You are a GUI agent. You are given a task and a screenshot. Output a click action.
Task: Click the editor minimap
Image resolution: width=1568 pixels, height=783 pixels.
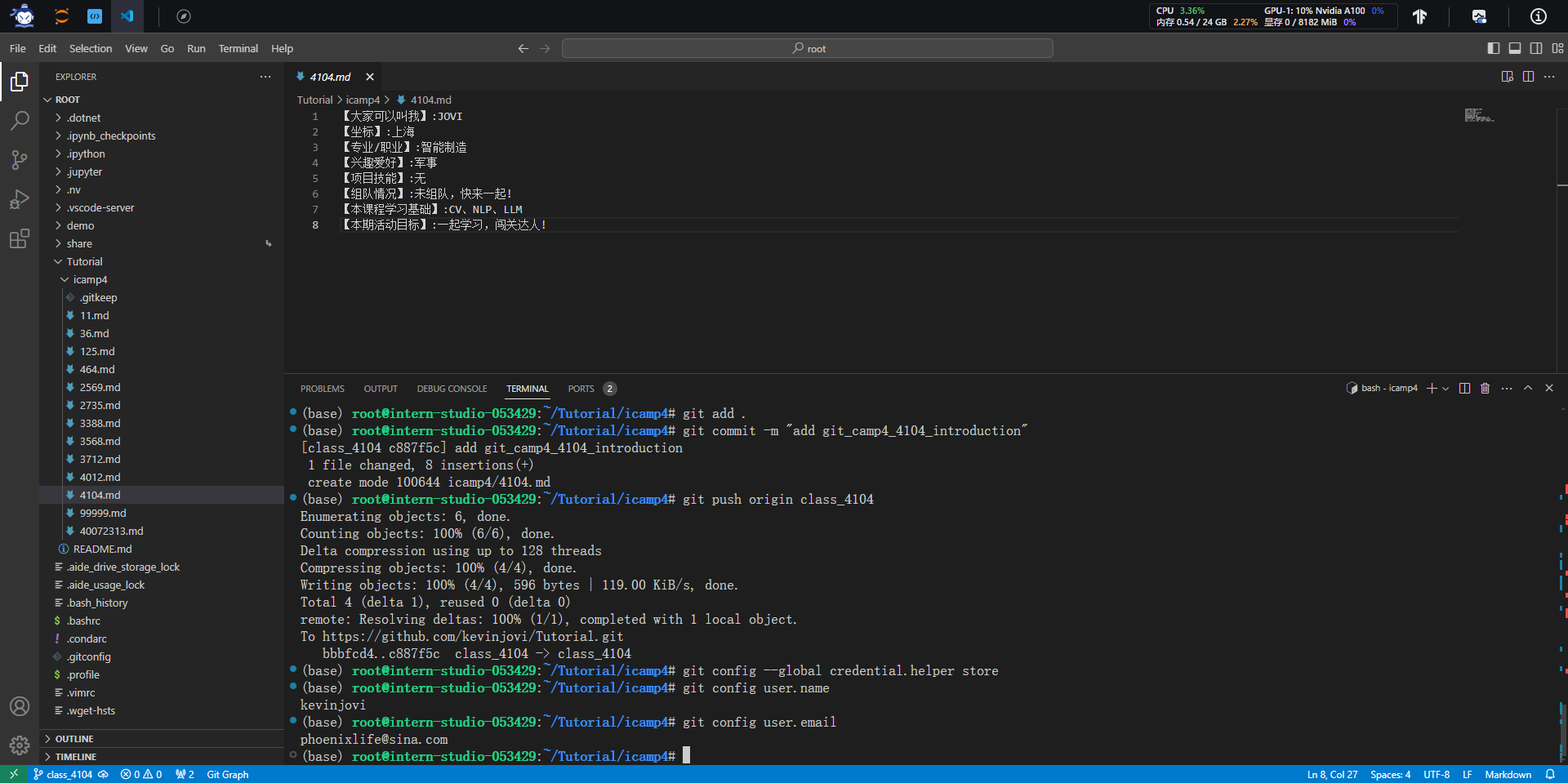point(1479,116)
